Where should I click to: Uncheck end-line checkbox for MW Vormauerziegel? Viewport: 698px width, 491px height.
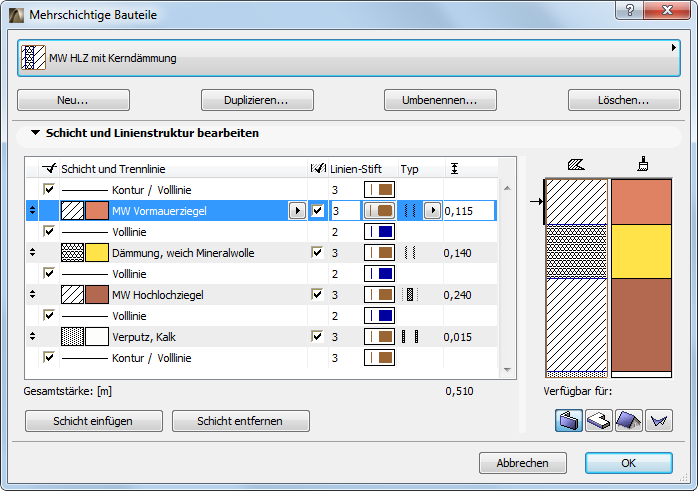click(x=317, y=210)
